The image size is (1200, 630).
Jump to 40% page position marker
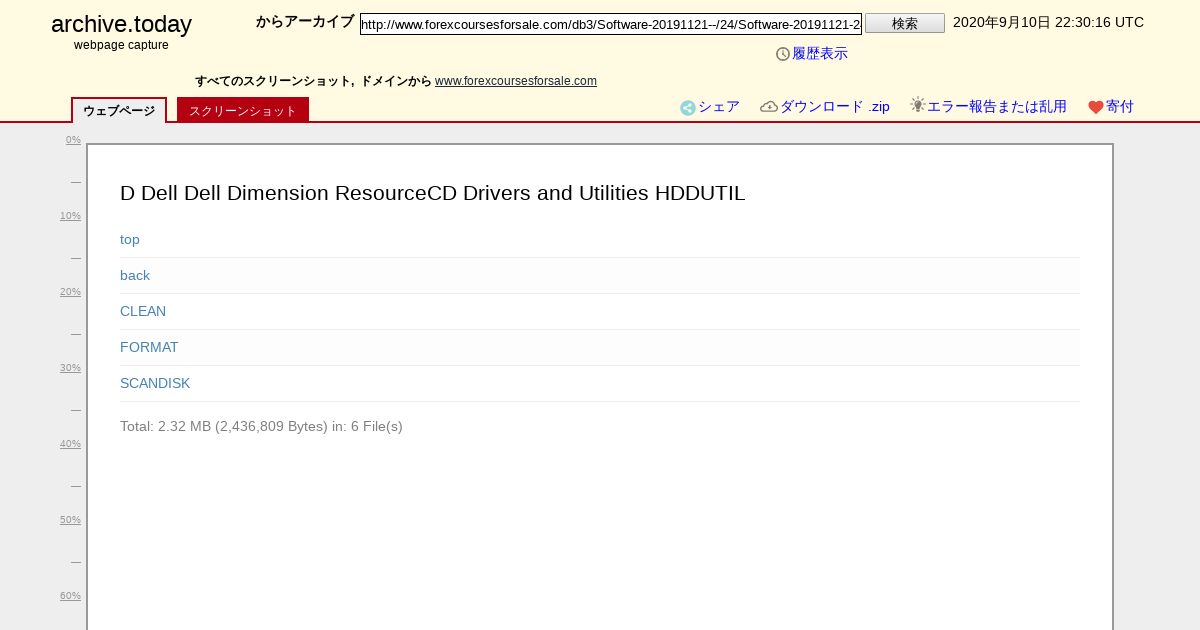[70, 444]
